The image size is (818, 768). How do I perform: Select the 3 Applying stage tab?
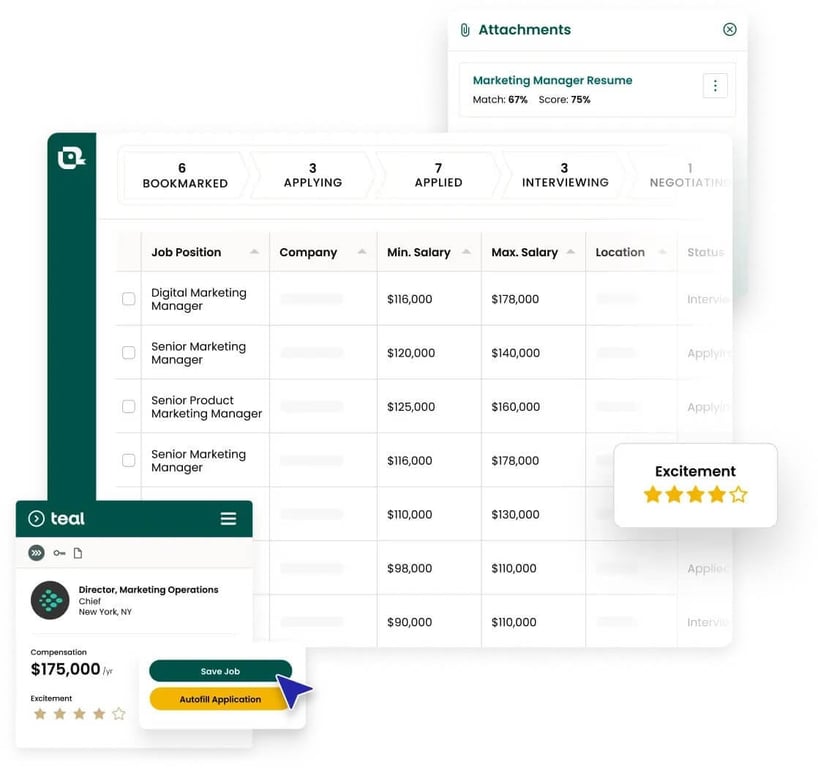pos(312,175)
